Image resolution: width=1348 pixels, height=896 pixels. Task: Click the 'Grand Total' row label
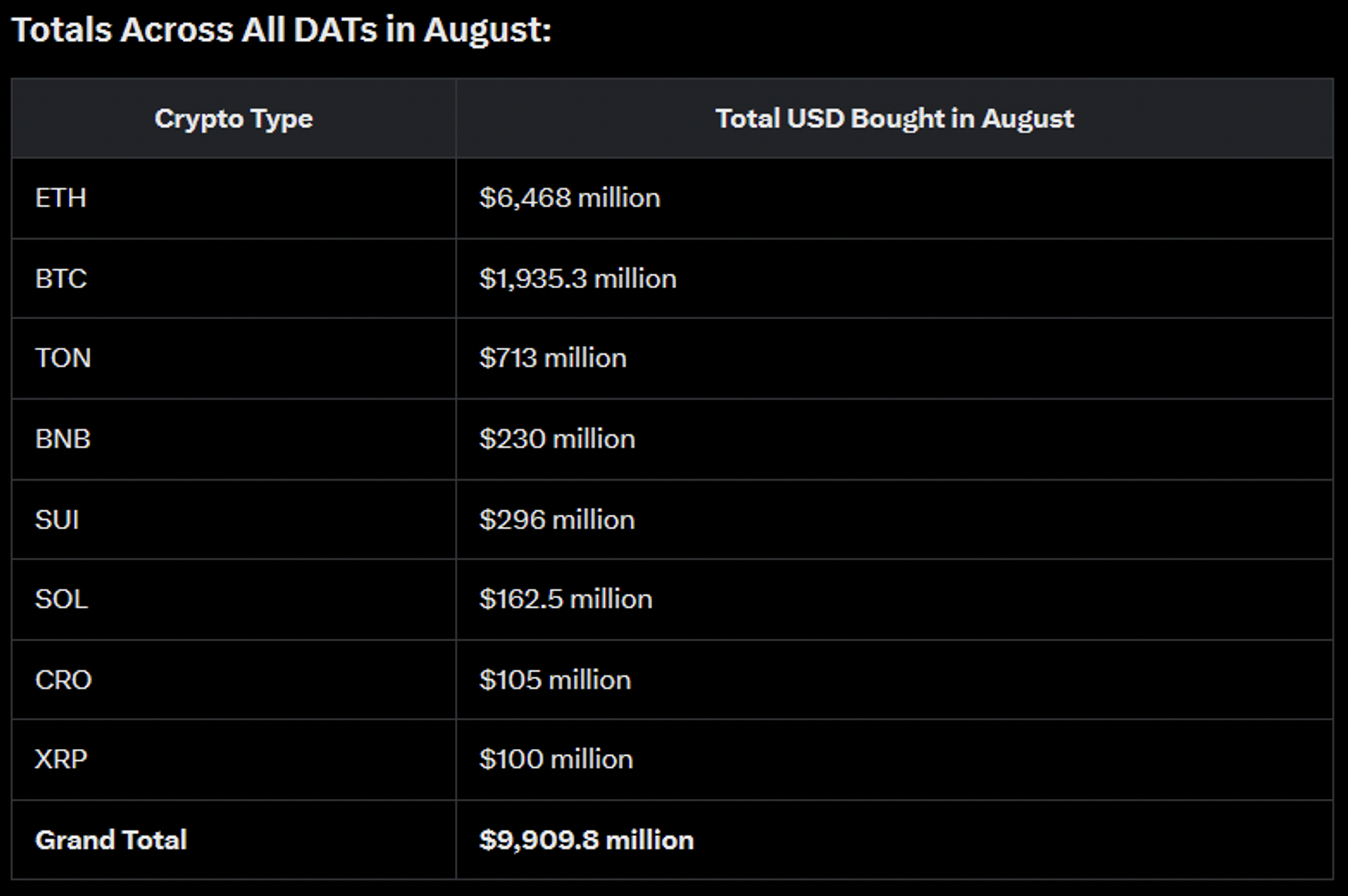pos(111,840)
